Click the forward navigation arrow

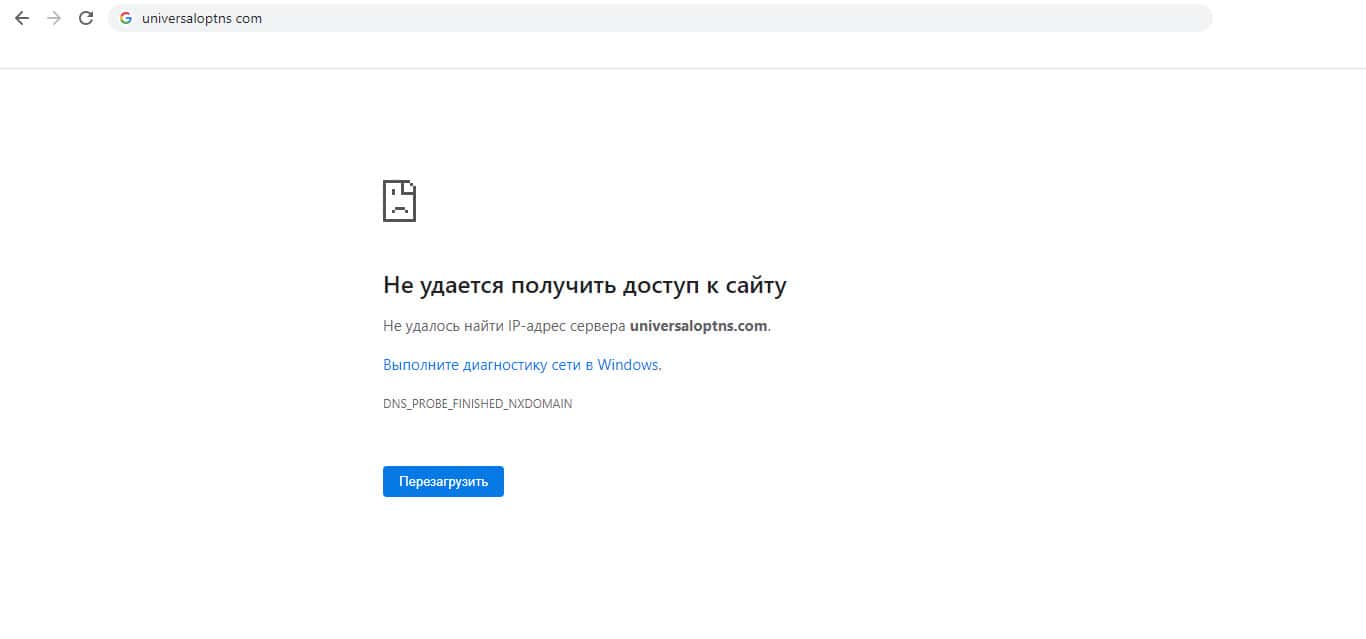coord(54,18)
